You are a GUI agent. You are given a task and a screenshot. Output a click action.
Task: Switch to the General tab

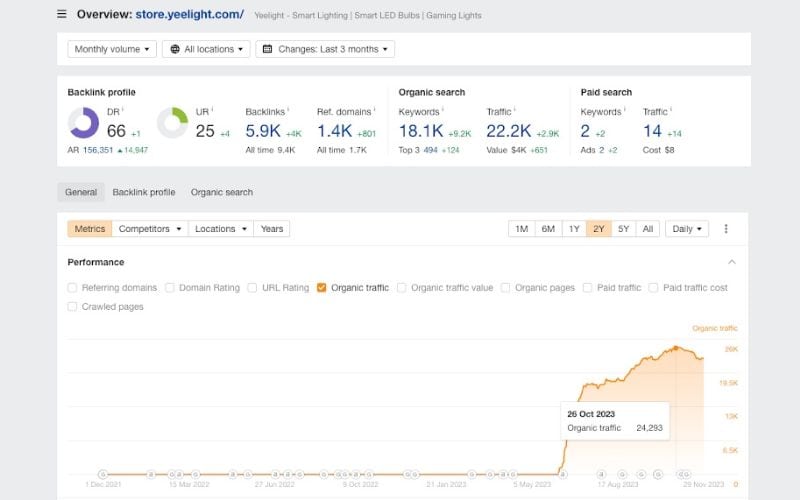coord(81,192)
